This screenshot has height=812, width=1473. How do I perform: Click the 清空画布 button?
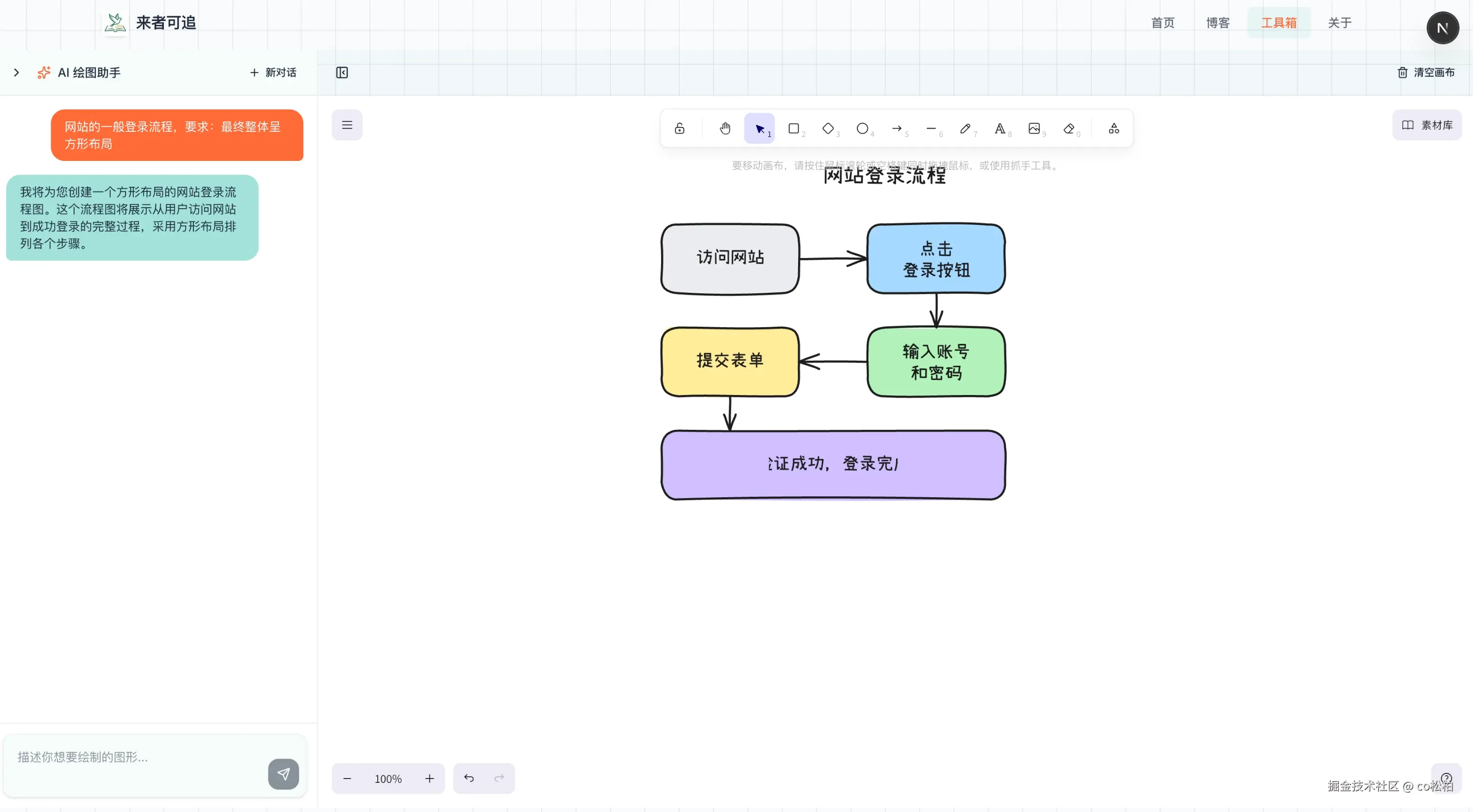click(x=1426, y=73)
